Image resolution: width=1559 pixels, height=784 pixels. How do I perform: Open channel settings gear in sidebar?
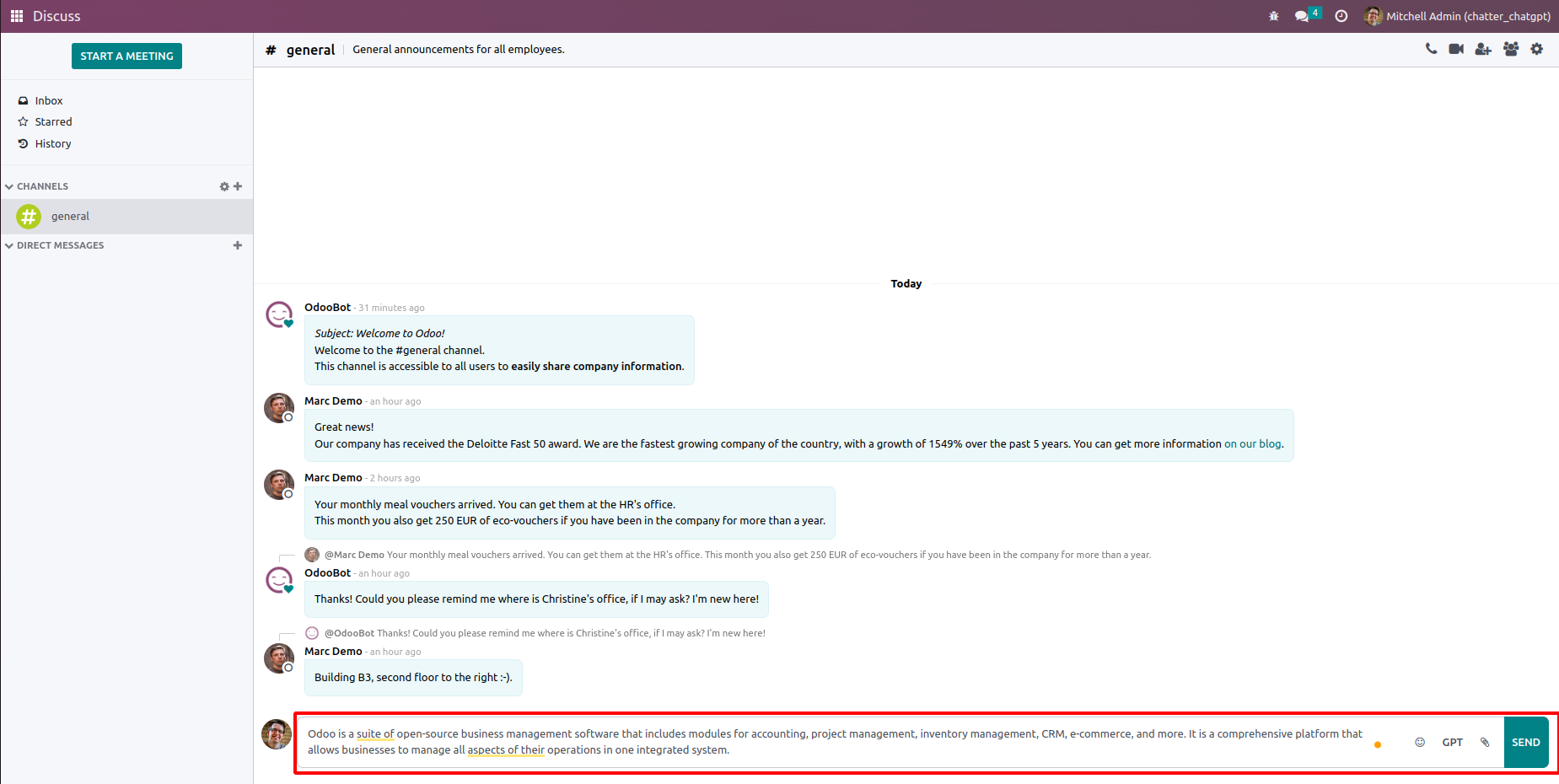click(x=224, y=186)
